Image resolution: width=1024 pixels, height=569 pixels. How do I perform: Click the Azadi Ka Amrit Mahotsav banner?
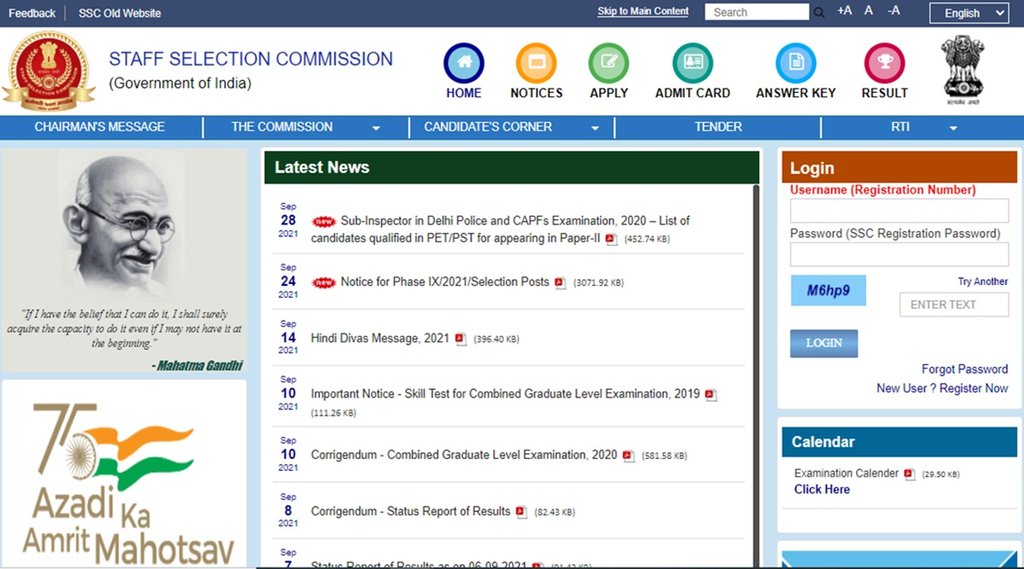tap(124, 476)
